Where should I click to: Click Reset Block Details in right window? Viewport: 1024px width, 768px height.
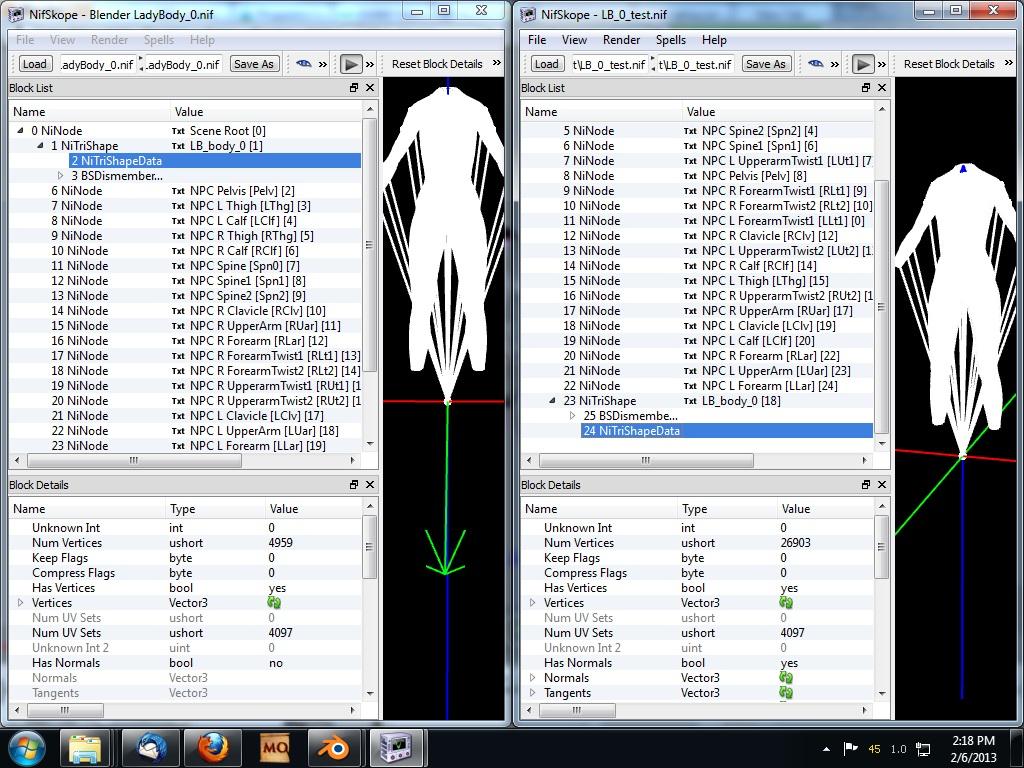(x=949, y=64)
